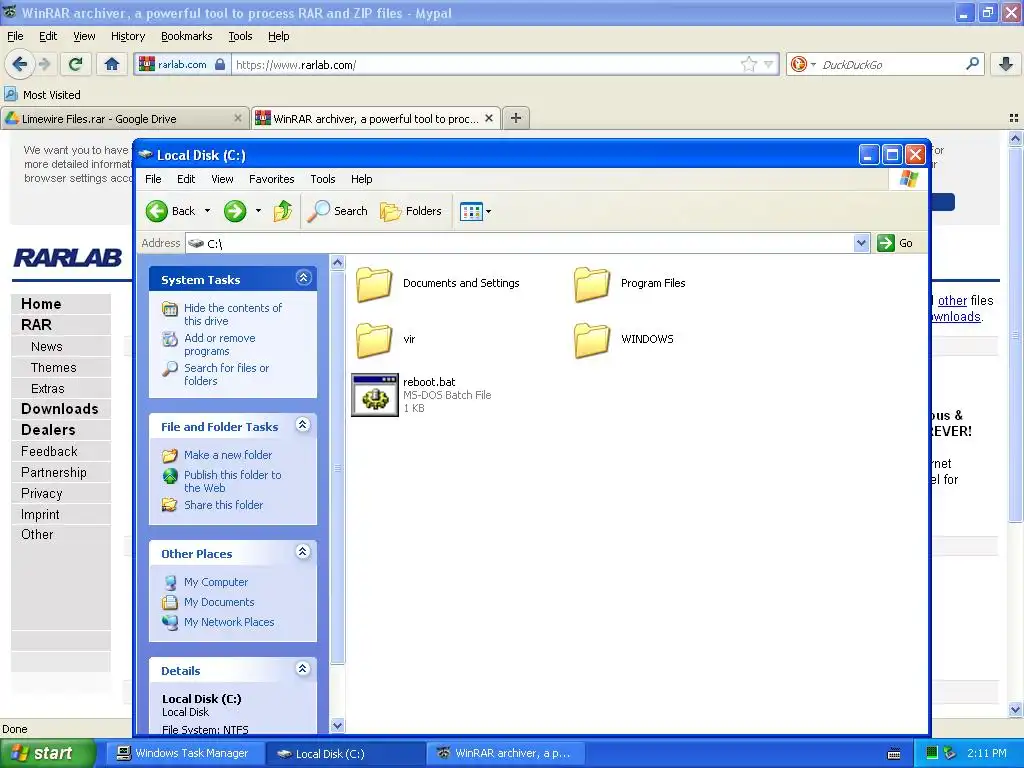
Task: Select the reboot.bat batch file
Action: [421, 395]
